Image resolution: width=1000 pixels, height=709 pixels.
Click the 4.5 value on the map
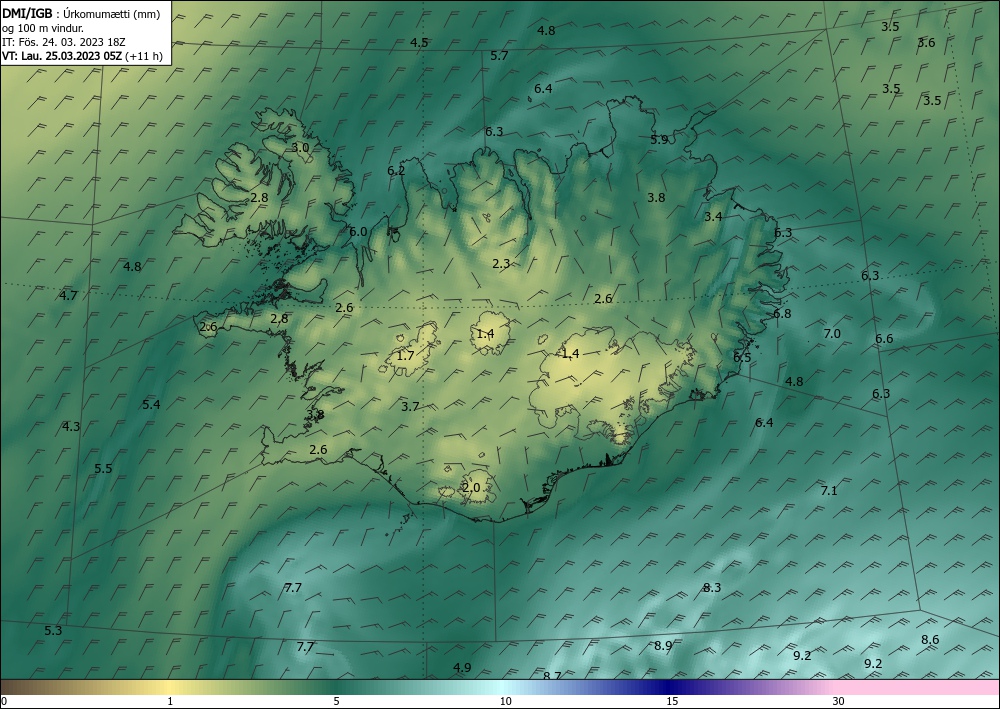(x=419, y=43)
